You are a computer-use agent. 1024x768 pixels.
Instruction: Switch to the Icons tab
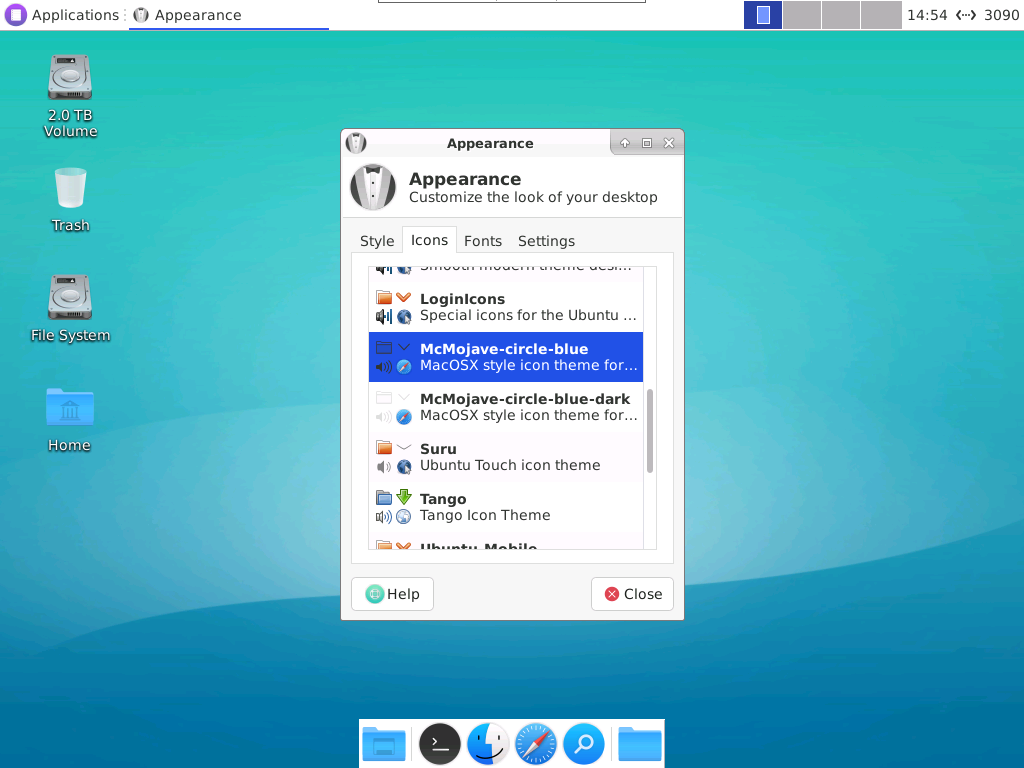pos(429,240)
